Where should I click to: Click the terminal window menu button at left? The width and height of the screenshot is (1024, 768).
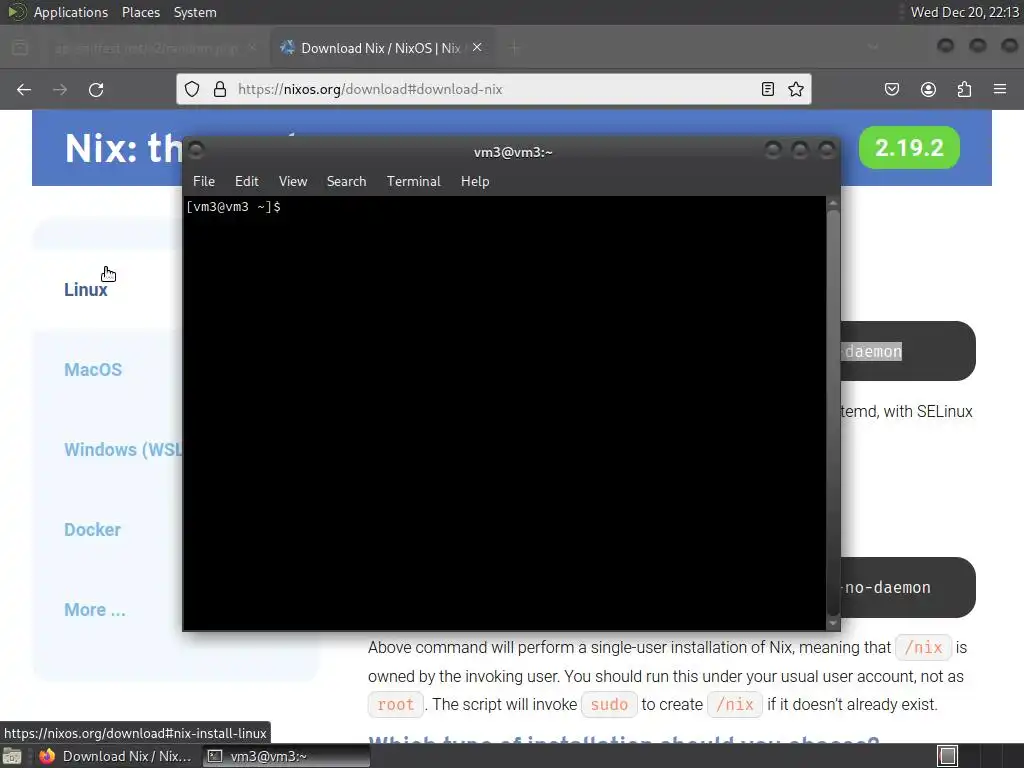196,151
